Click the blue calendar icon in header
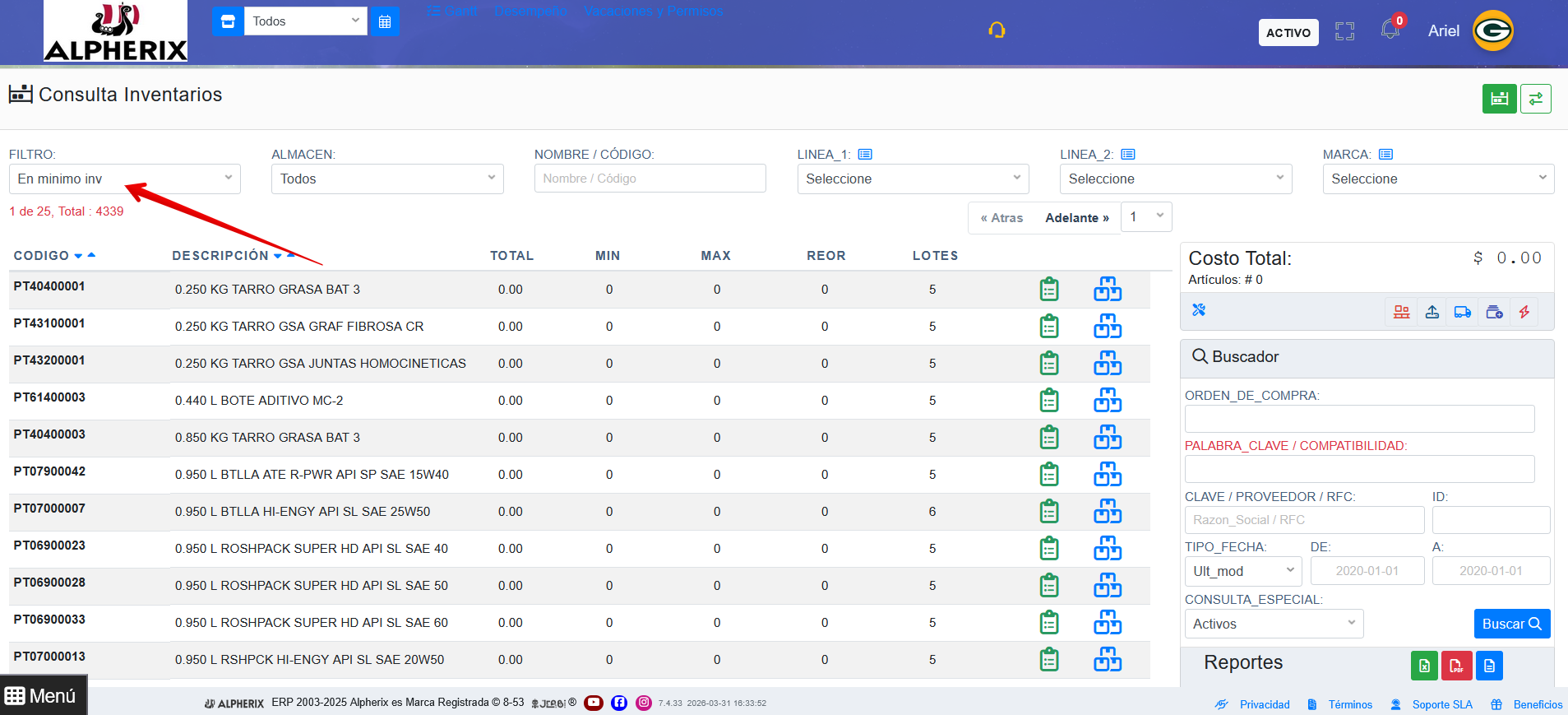 click(385, 21)
